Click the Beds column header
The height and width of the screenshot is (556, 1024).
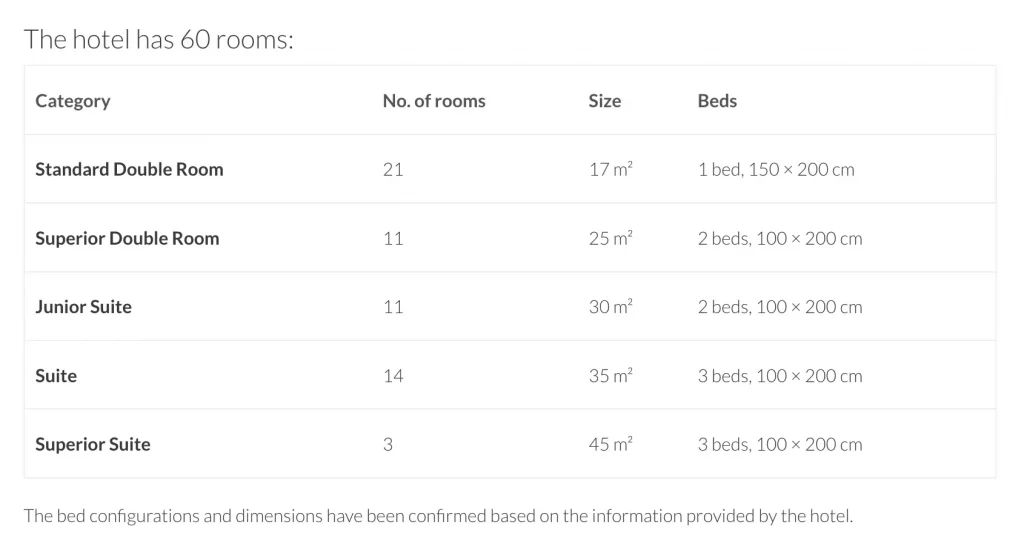point(717,101)
